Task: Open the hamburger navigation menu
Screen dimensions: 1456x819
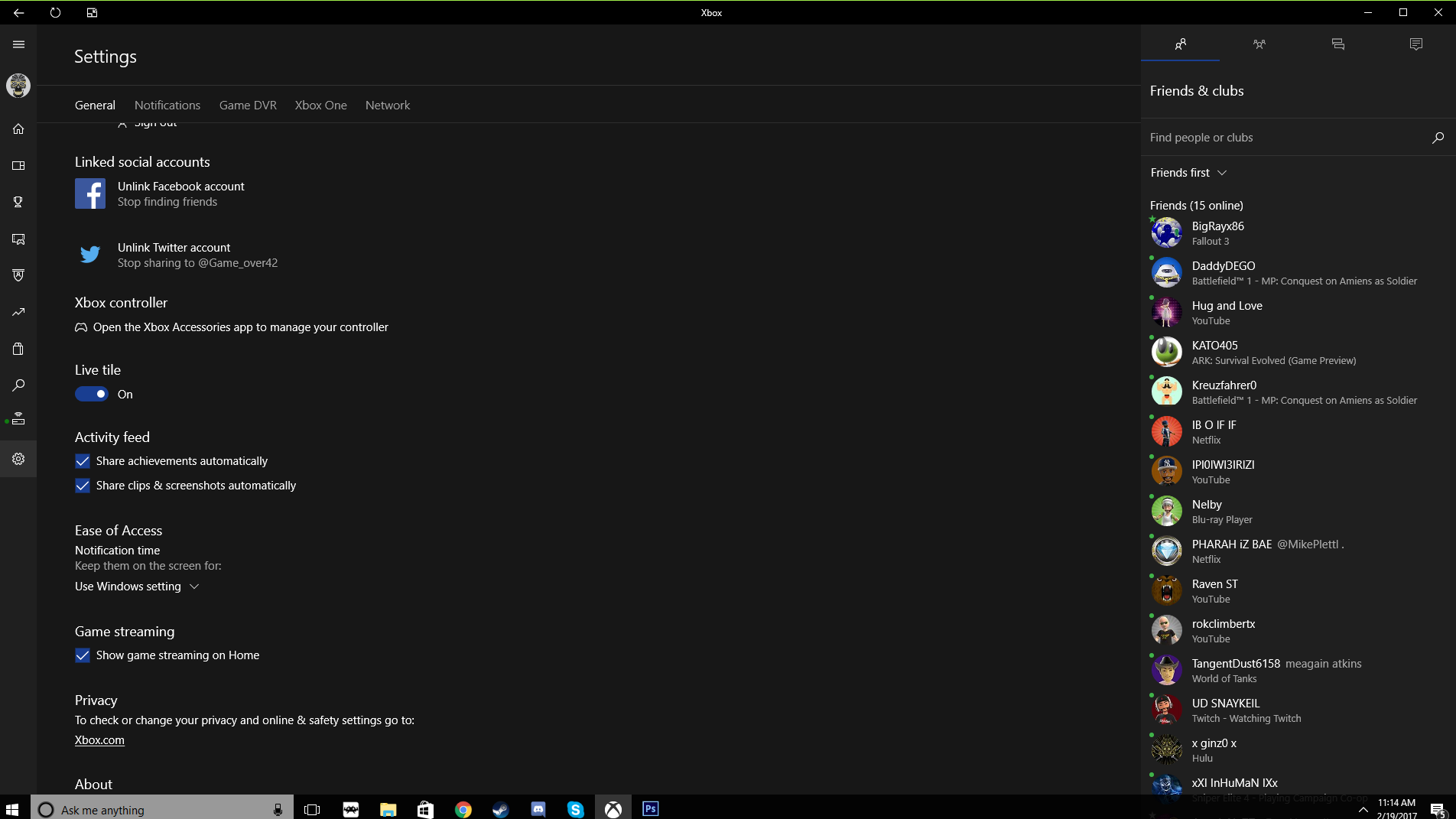Action: coord(18,44)
